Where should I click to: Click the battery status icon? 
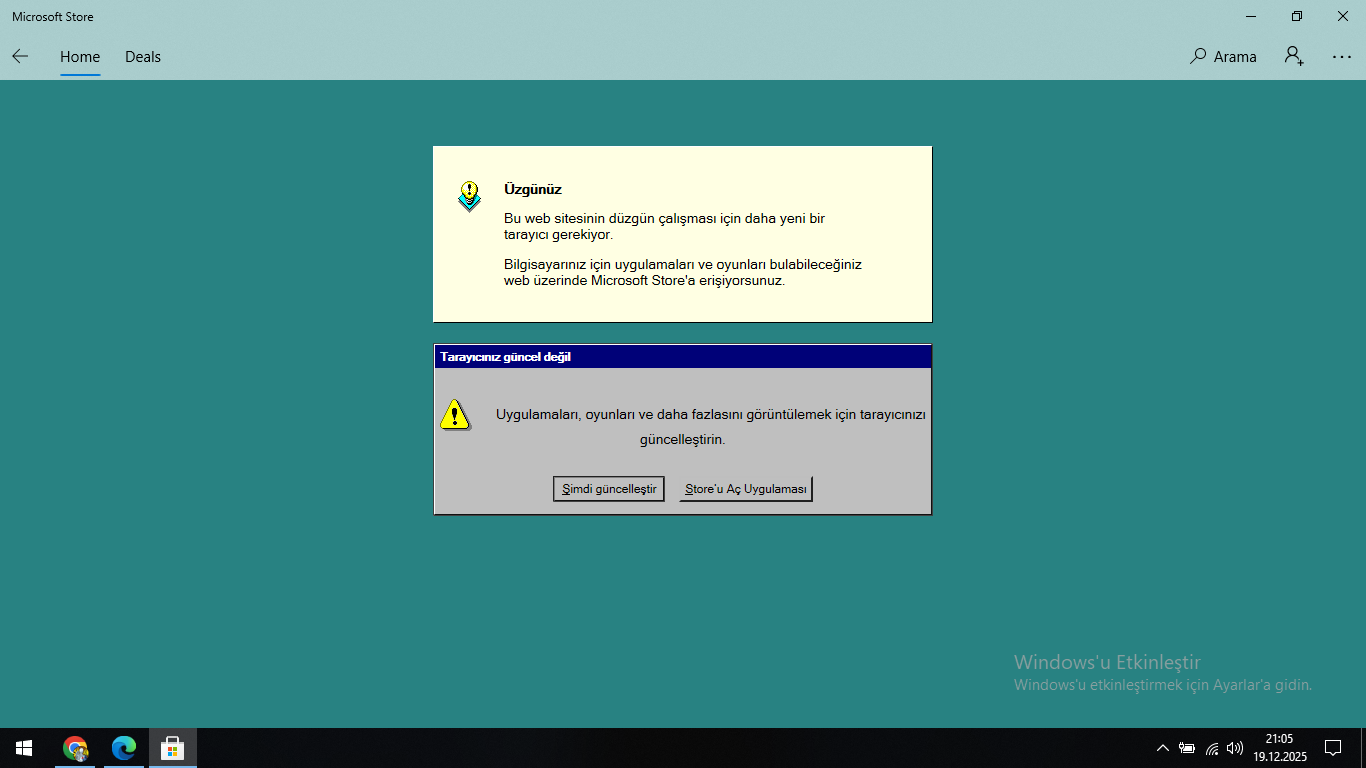pos(1187,748)
